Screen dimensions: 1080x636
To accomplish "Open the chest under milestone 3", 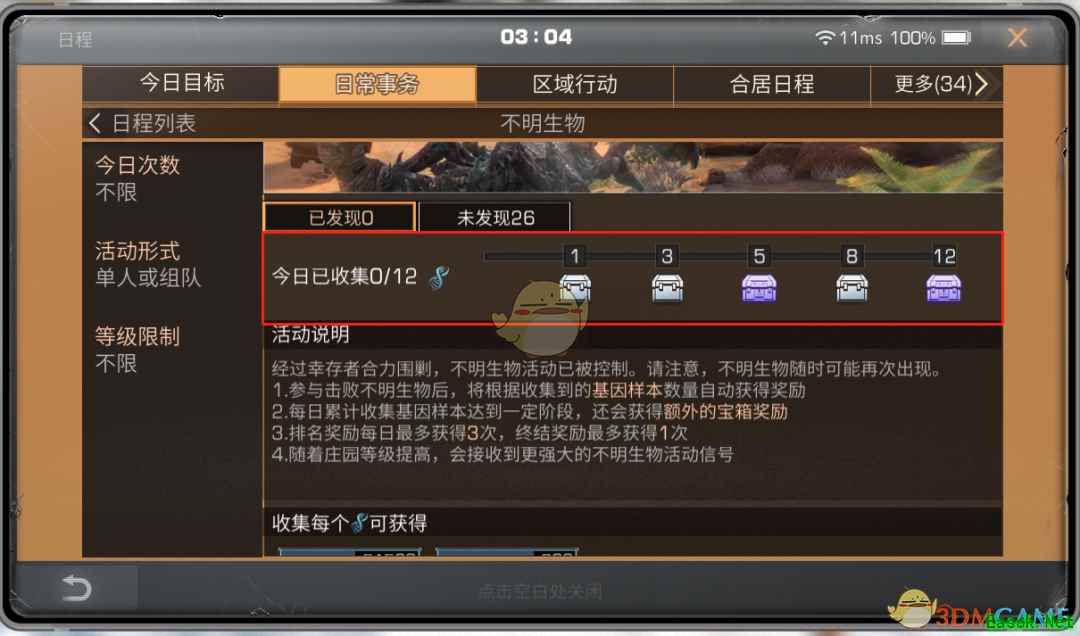I will 667,288.
